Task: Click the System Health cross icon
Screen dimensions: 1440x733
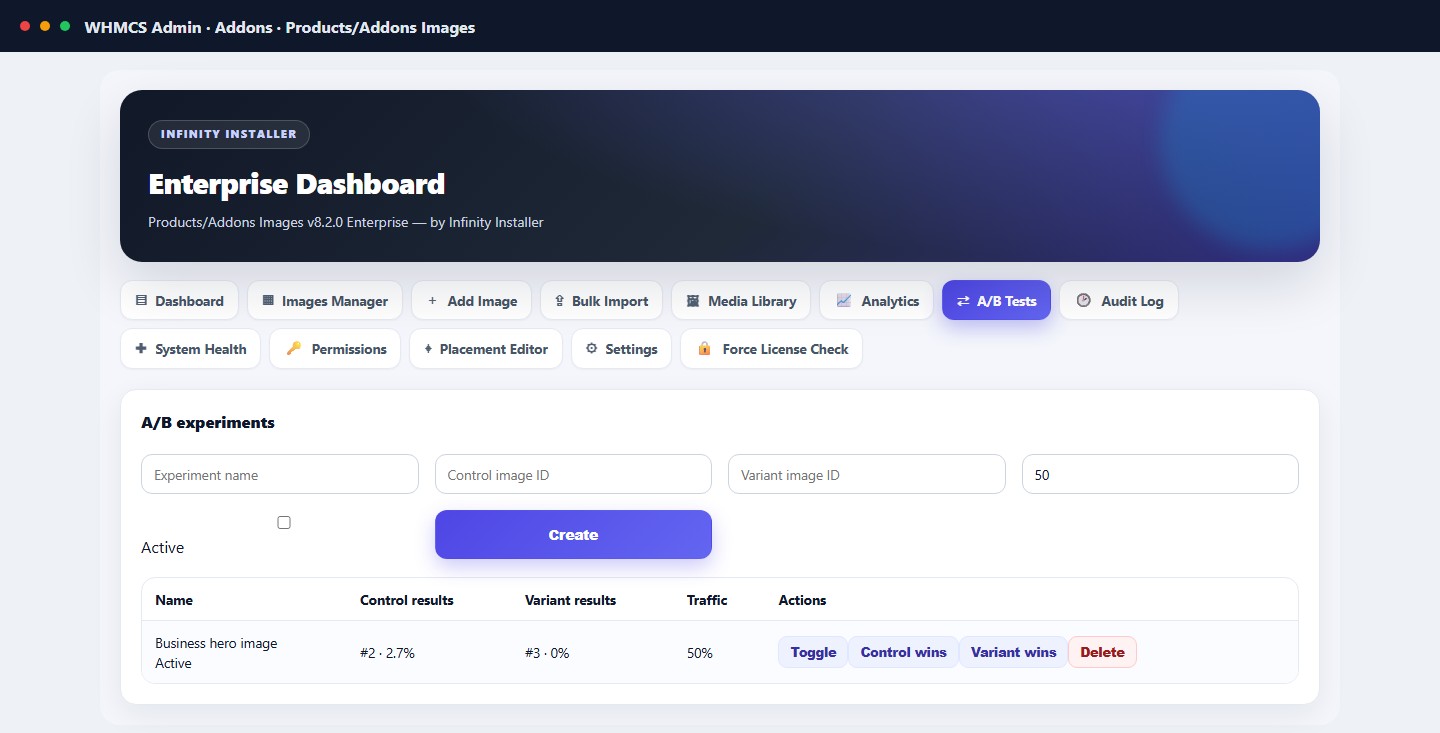Action: tap(141, 349)
